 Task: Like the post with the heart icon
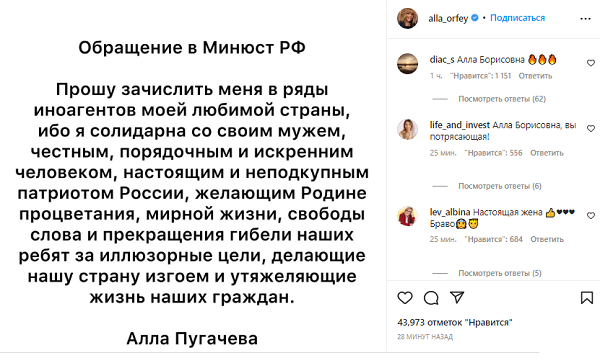click(405, 298)
